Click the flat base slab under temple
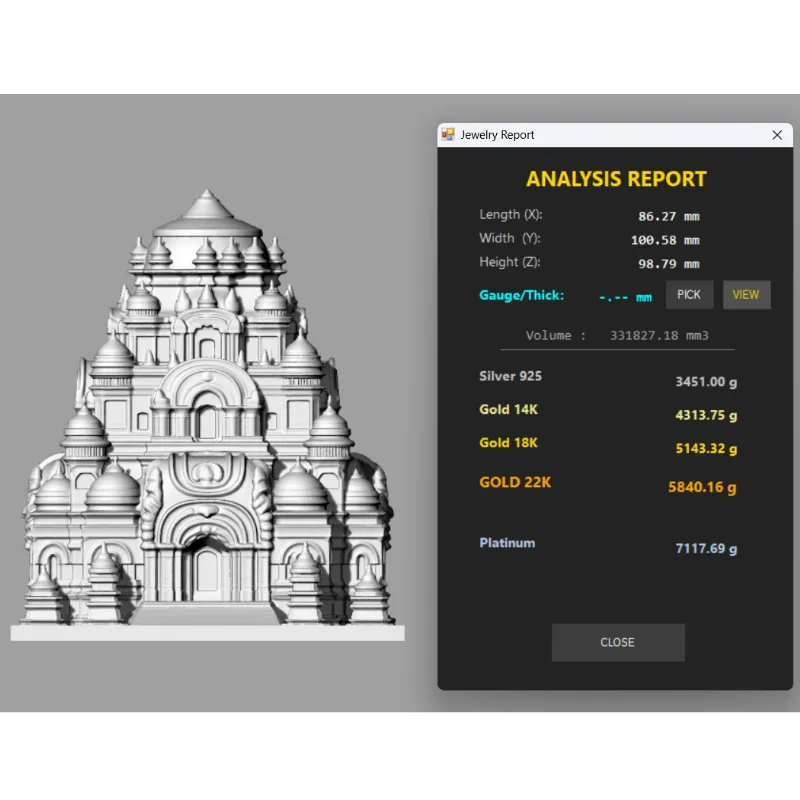This screenshot has width=800, height=800. [207, 632]
